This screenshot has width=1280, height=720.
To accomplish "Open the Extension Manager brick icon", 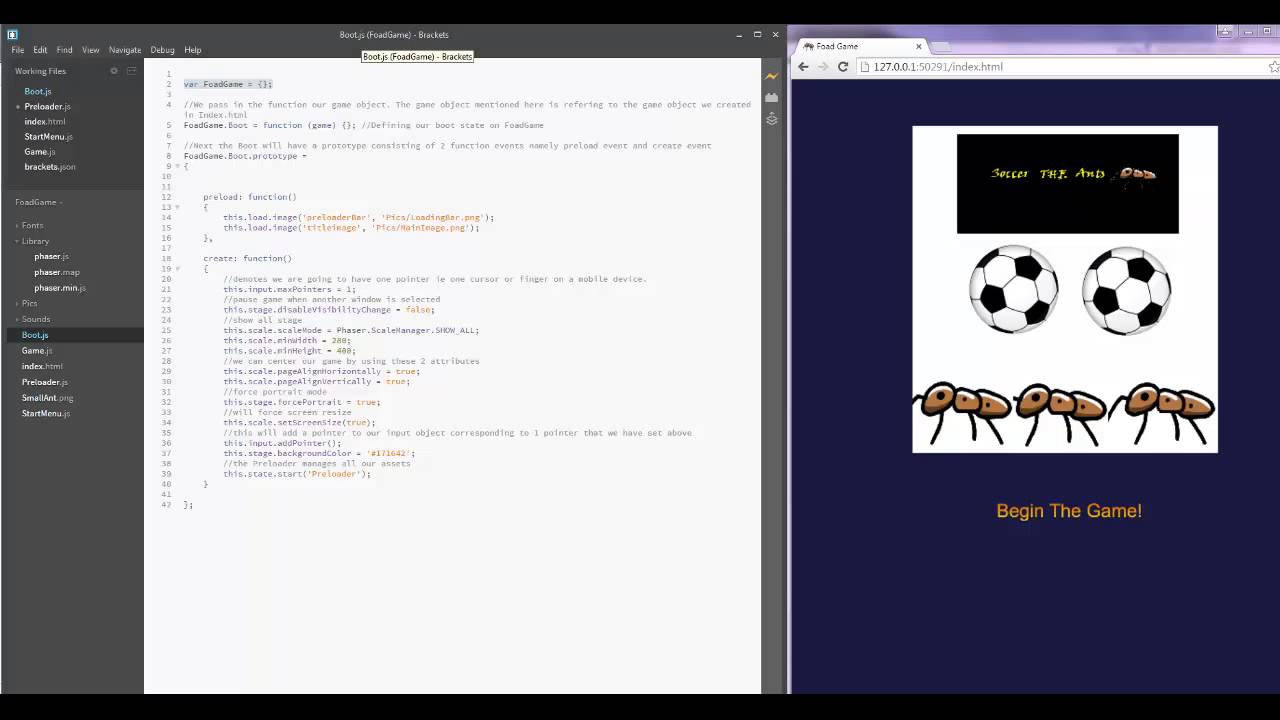I will 771,98.
